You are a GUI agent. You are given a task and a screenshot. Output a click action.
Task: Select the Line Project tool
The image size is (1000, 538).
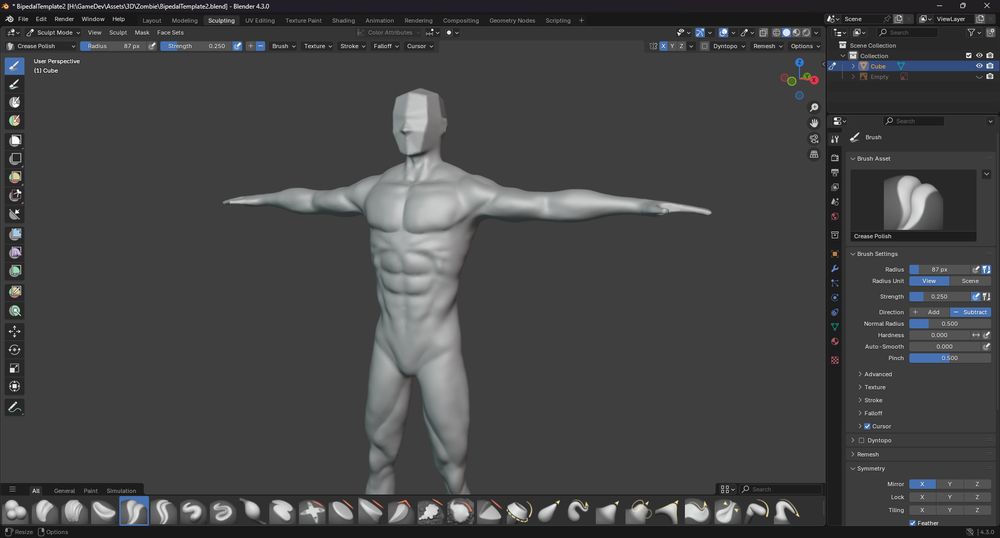pos(15,214)
